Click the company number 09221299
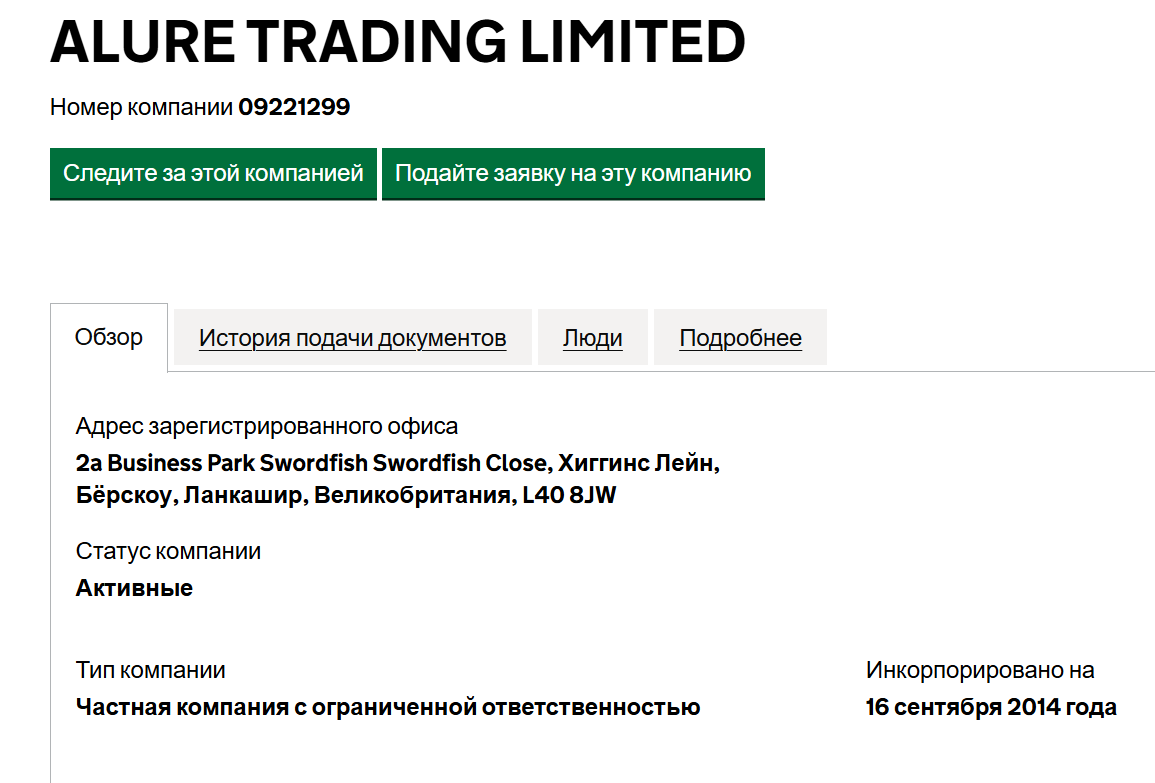Viewport: 1155px width, 783px height. pyautogui.click(x=294, y=107)
